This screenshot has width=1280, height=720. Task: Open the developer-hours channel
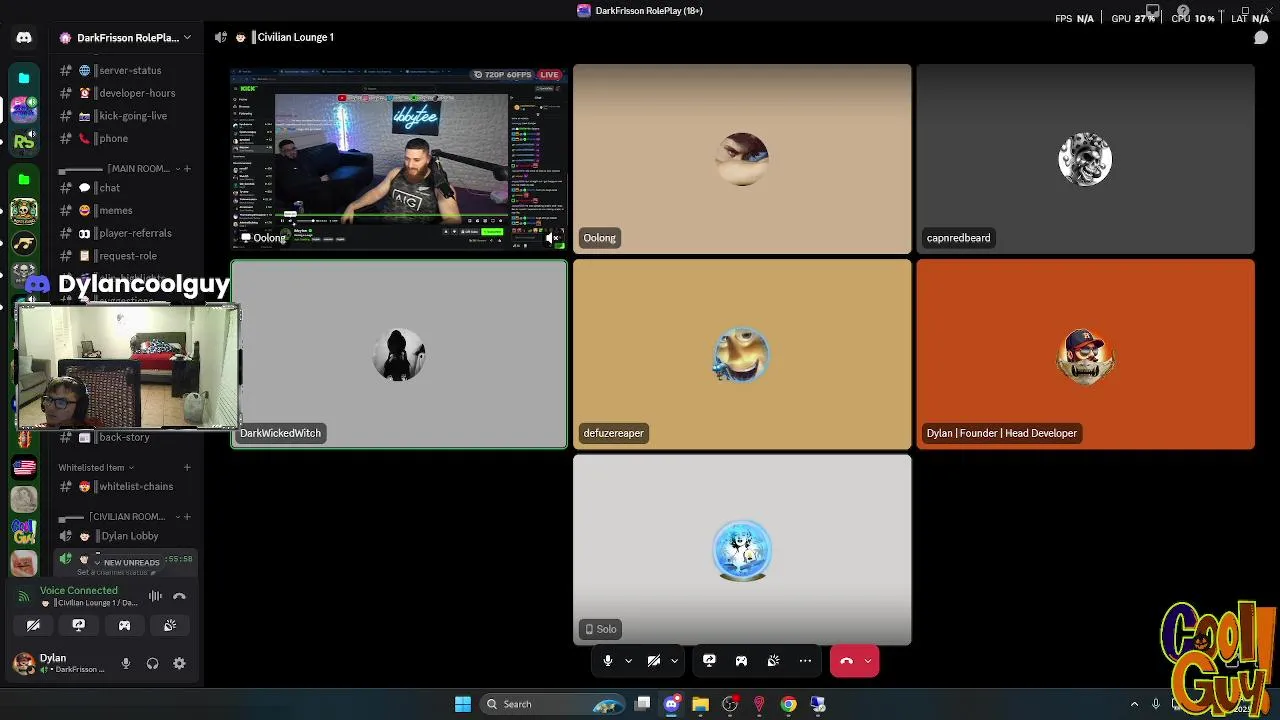124,93
